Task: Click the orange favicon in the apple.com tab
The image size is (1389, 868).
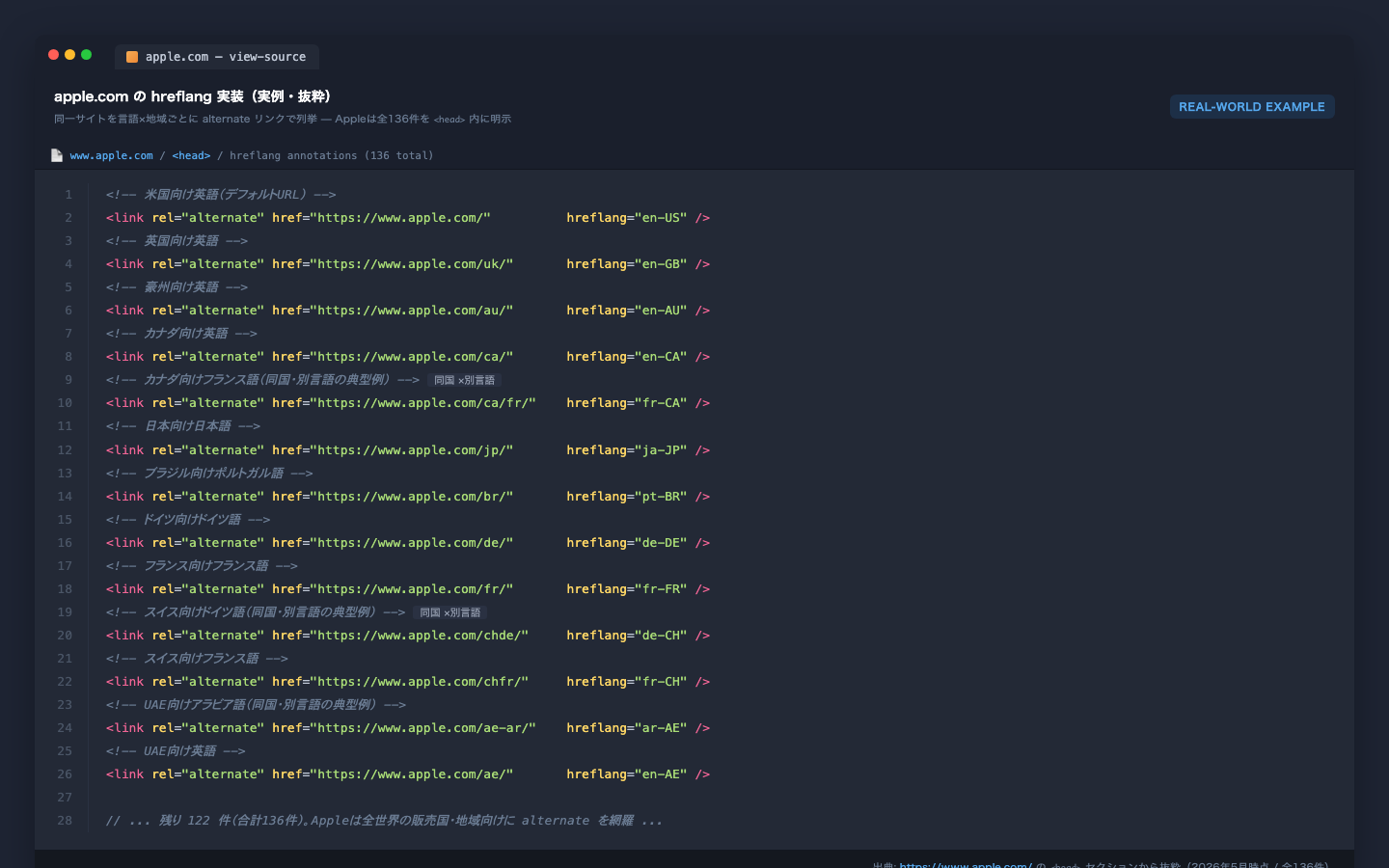Action: 132,57
